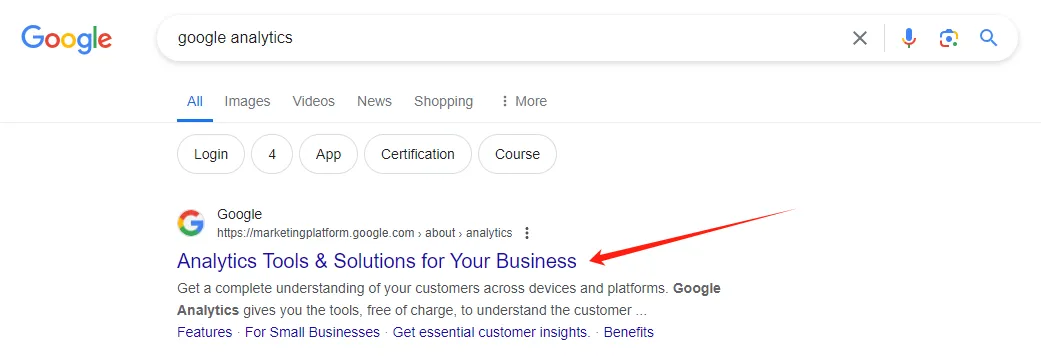Click the magnifying glass search icon

(989, 38)
